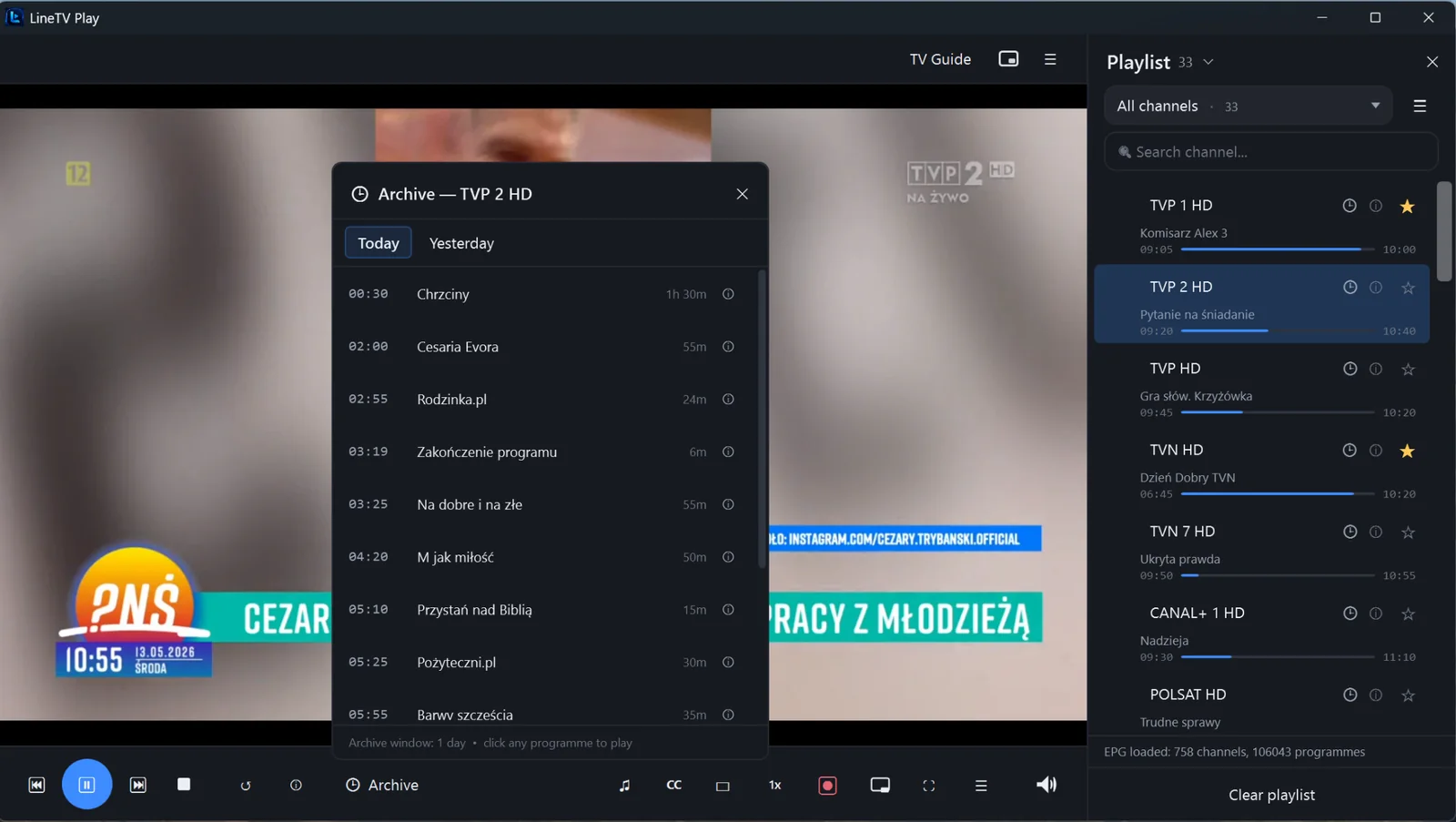1456x822 pixels.
Task: Open the TV Guide
Action: click(940, 59)
